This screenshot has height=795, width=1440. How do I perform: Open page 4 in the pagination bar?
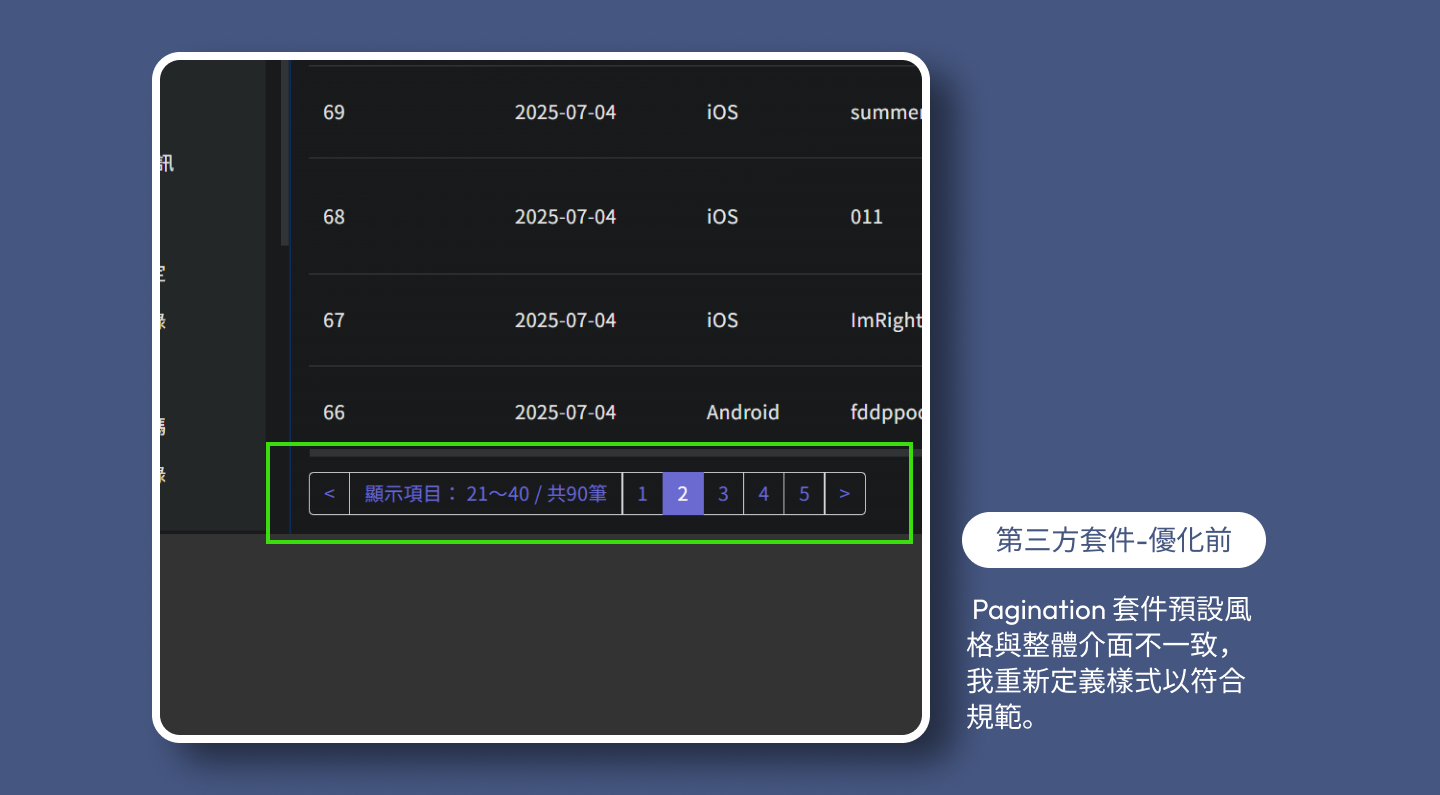coord(764,494)
